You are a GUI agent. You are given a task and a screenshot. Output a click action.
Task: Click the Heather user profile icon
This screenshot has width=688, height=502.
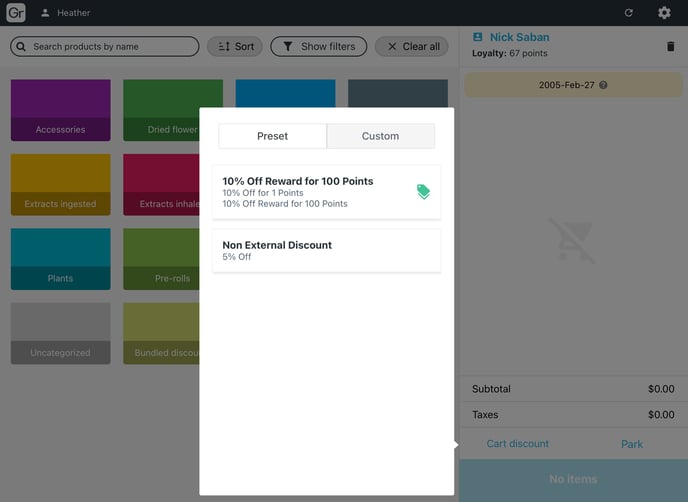tap(45, 13)
